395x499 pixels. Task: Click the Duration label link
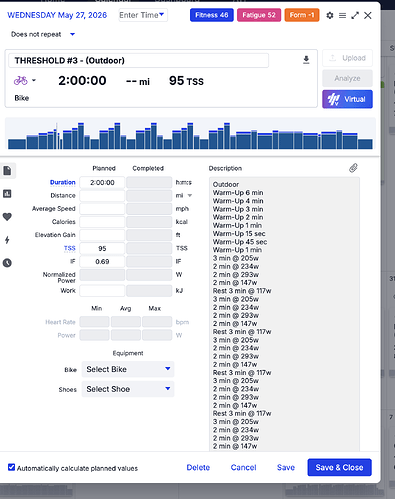pyautogui.click(x=63, y=182)
